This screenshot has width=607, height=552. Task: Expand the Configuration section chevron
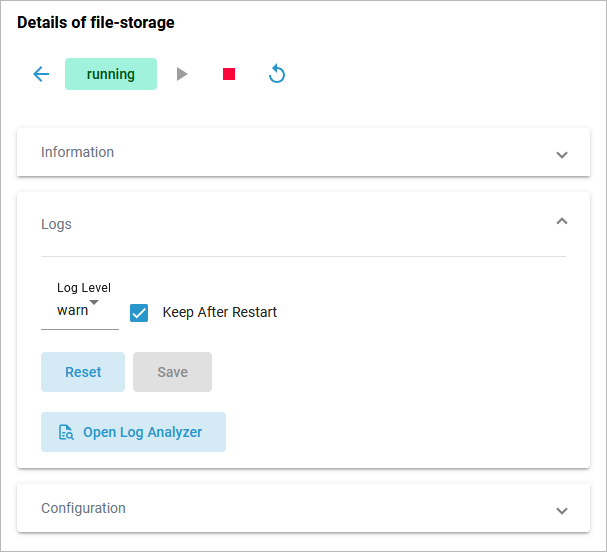pyautogui.click(x=562, y=510)
